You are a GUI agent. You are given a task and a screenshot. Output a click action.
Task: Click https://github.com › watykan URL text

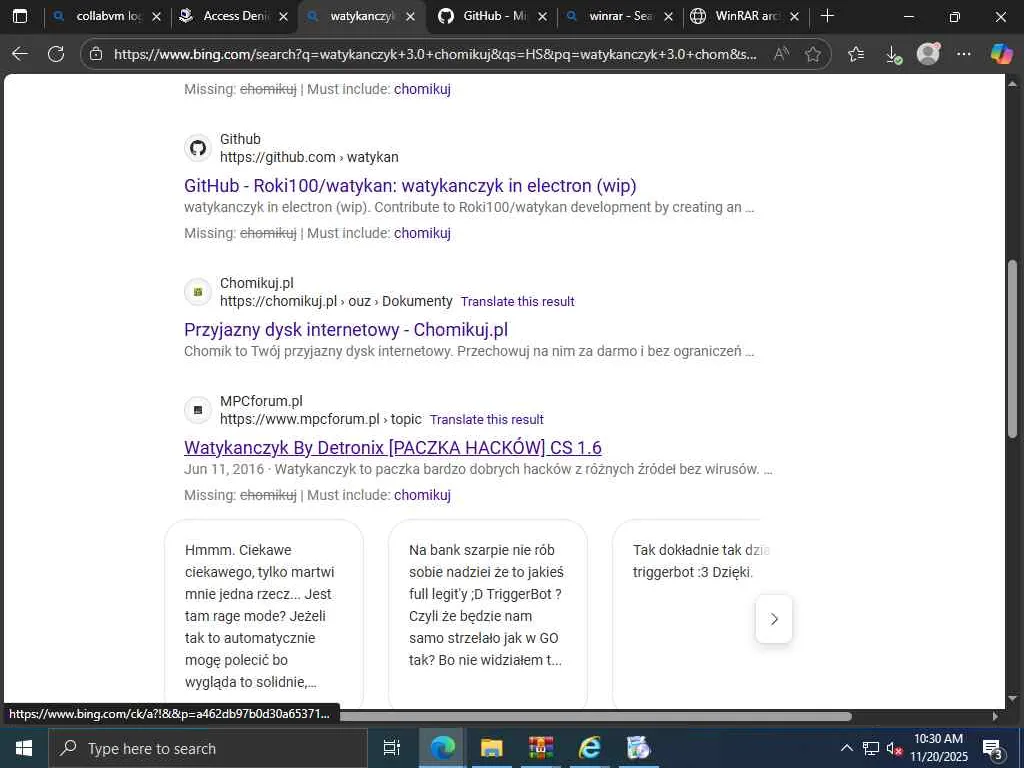coord(309,157)
